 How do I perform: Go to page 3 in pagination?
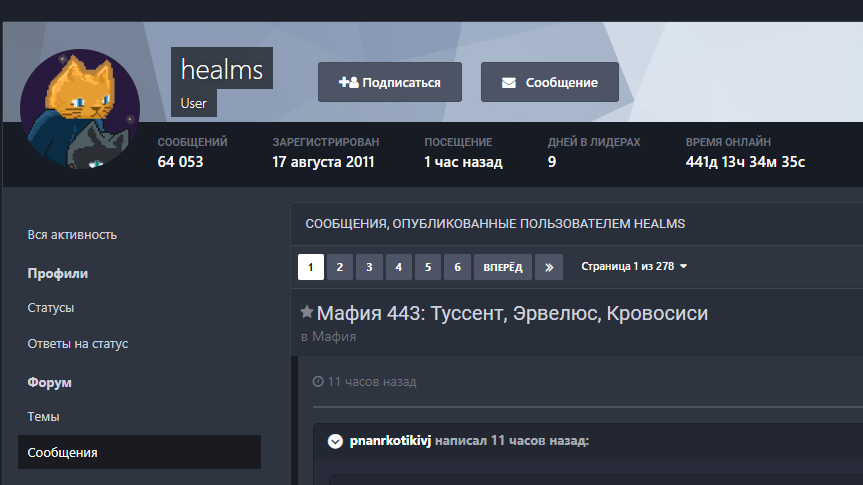369,267
